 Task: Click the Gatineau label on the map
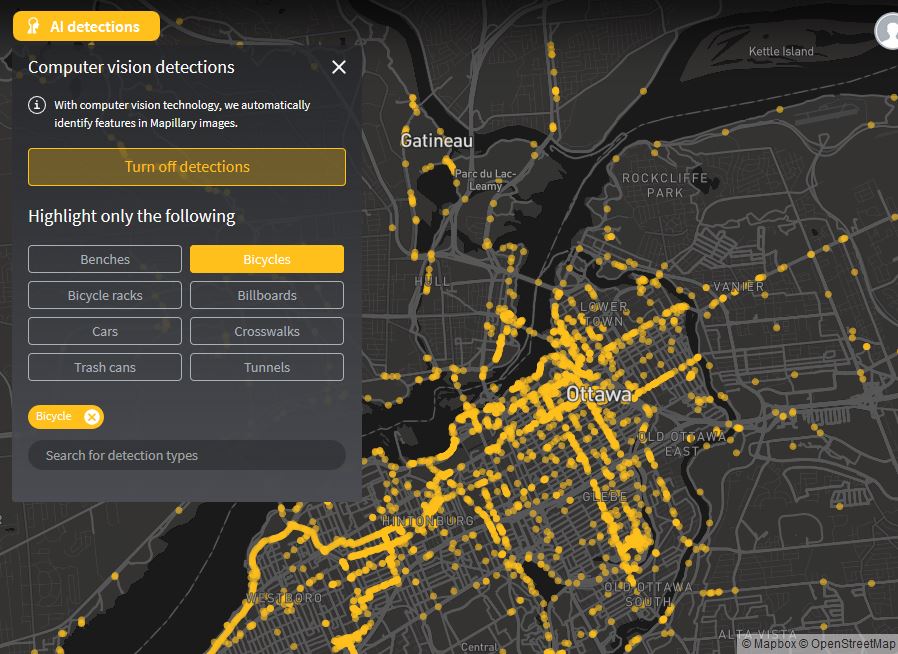[x=436, y=141]
